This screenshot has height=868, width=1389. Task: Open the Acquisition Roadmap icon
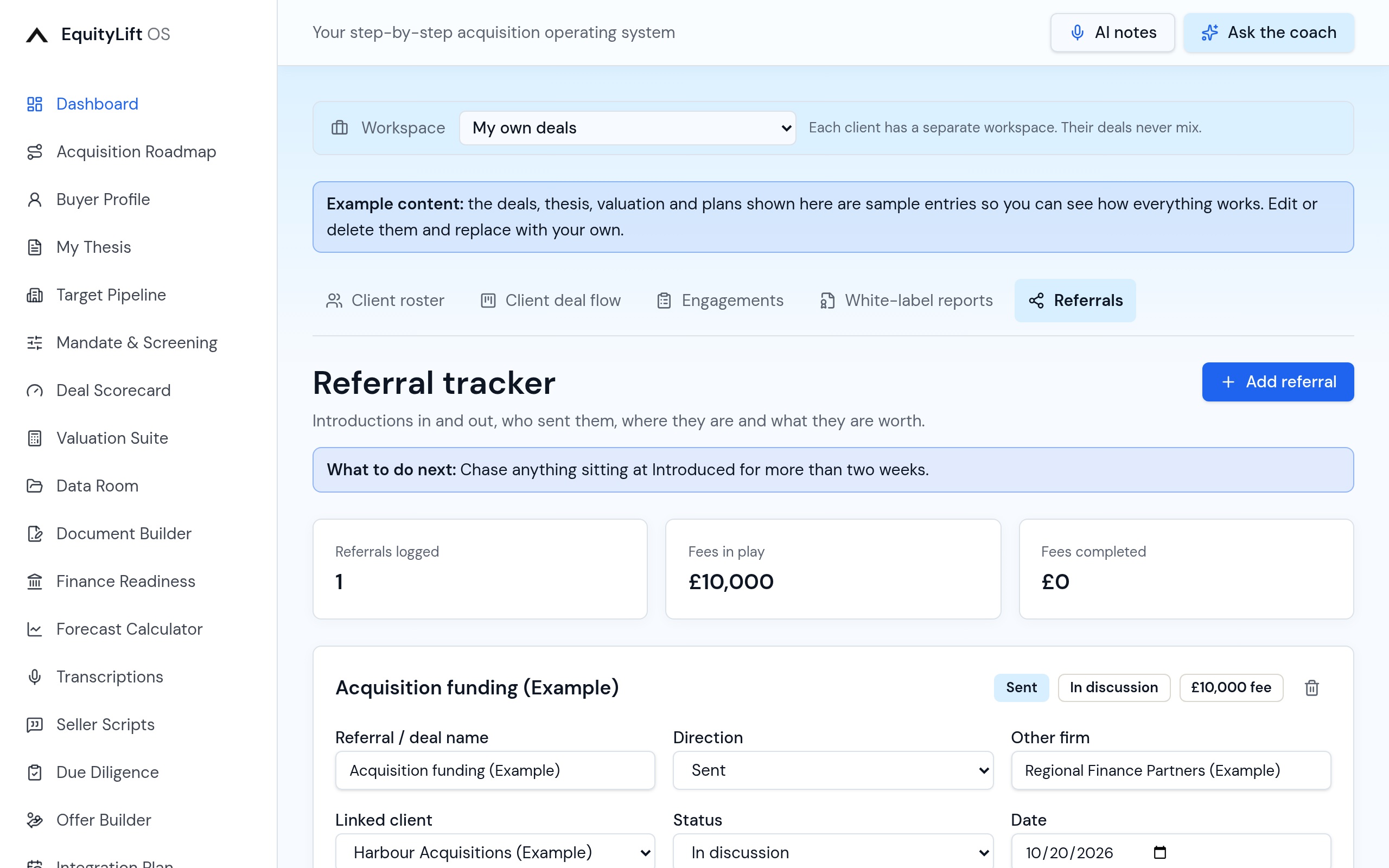click(x=34, y=151)
